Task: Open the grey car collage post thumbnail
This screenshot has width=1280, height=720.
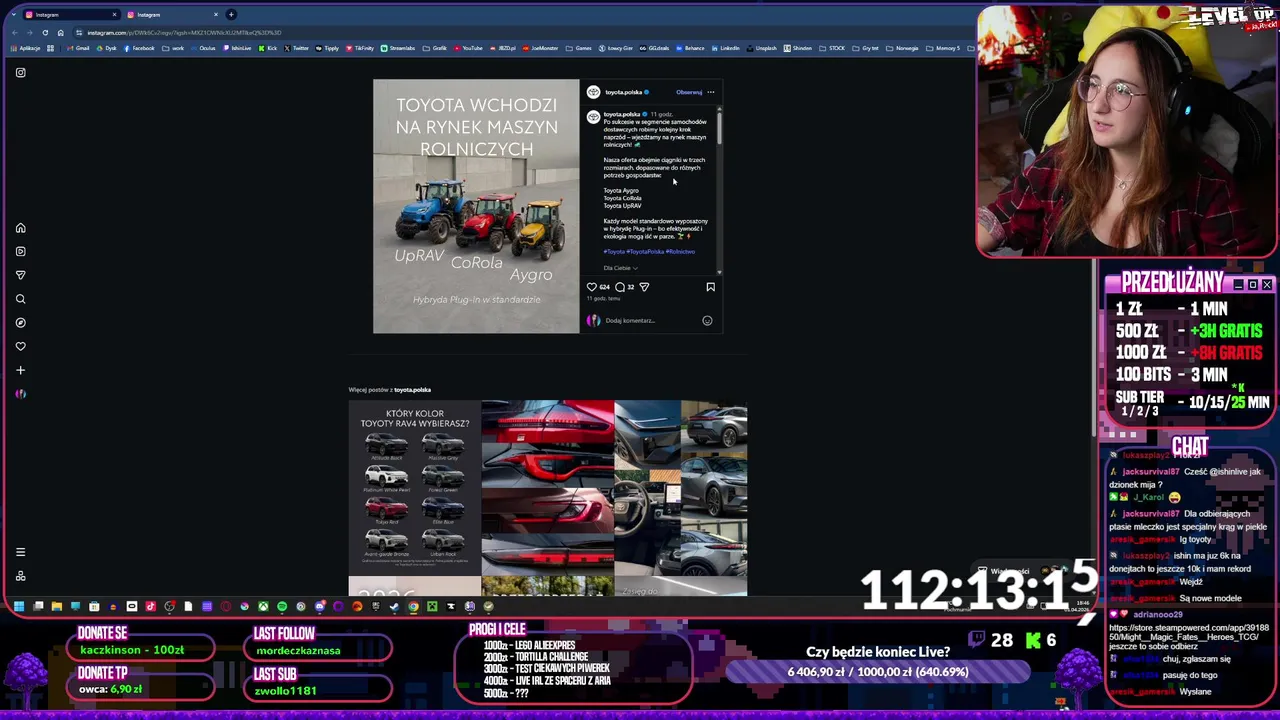Action: 680,488
